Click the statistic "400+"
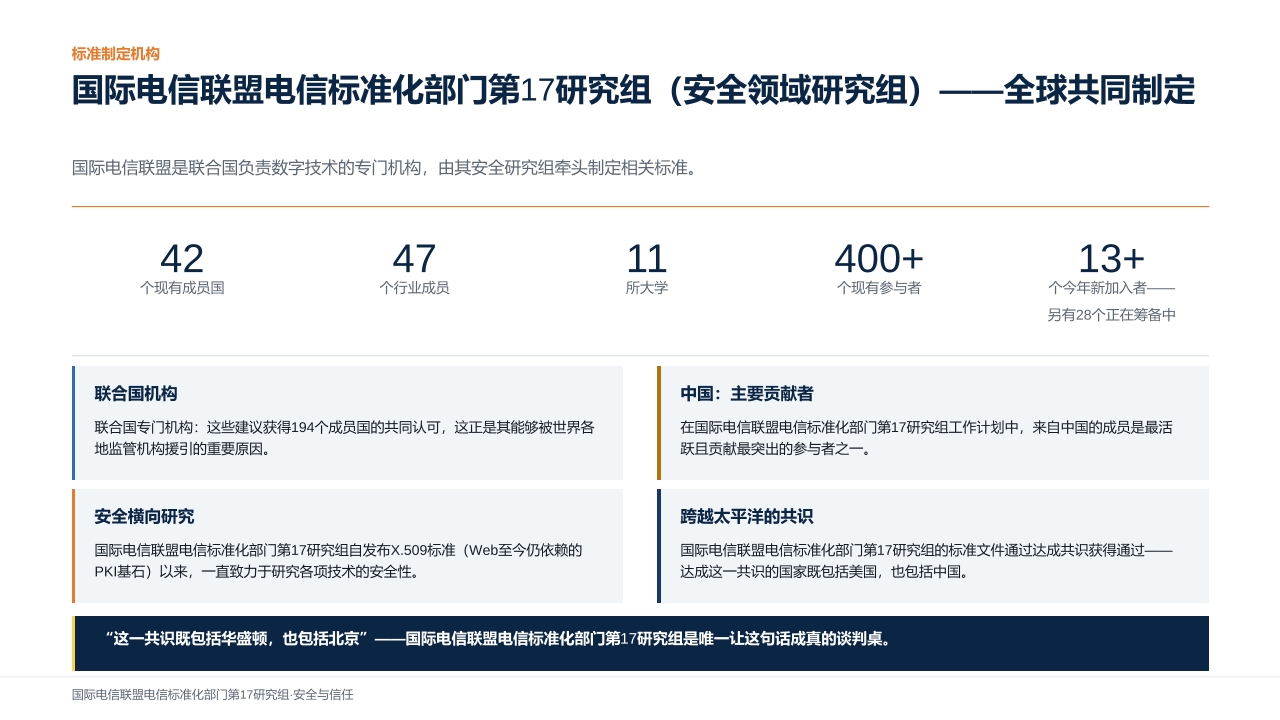Screen dimensions: 1280x720 click(879, 259)
